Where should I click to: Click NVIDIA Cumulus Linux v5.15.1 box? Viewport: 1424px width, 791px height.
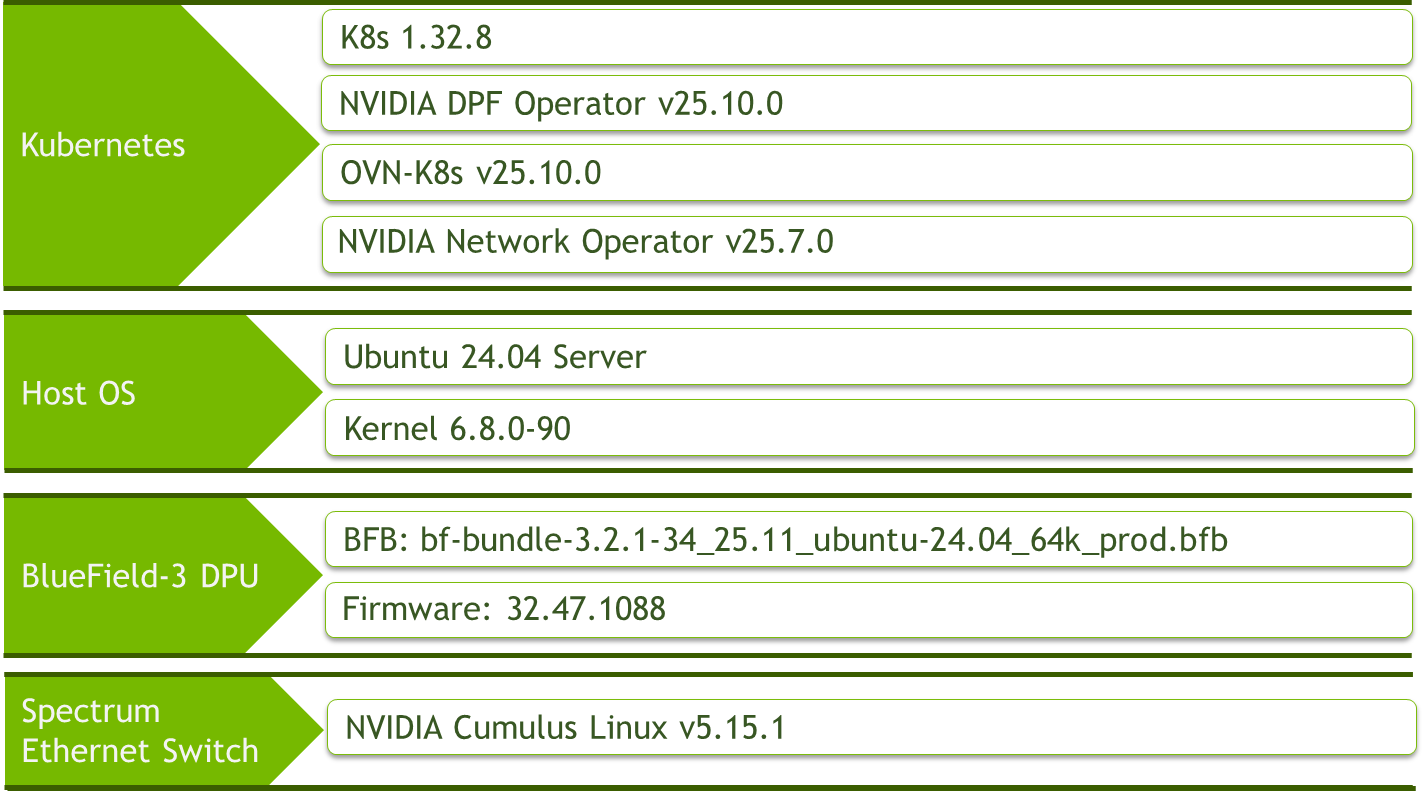coord(872,727)
